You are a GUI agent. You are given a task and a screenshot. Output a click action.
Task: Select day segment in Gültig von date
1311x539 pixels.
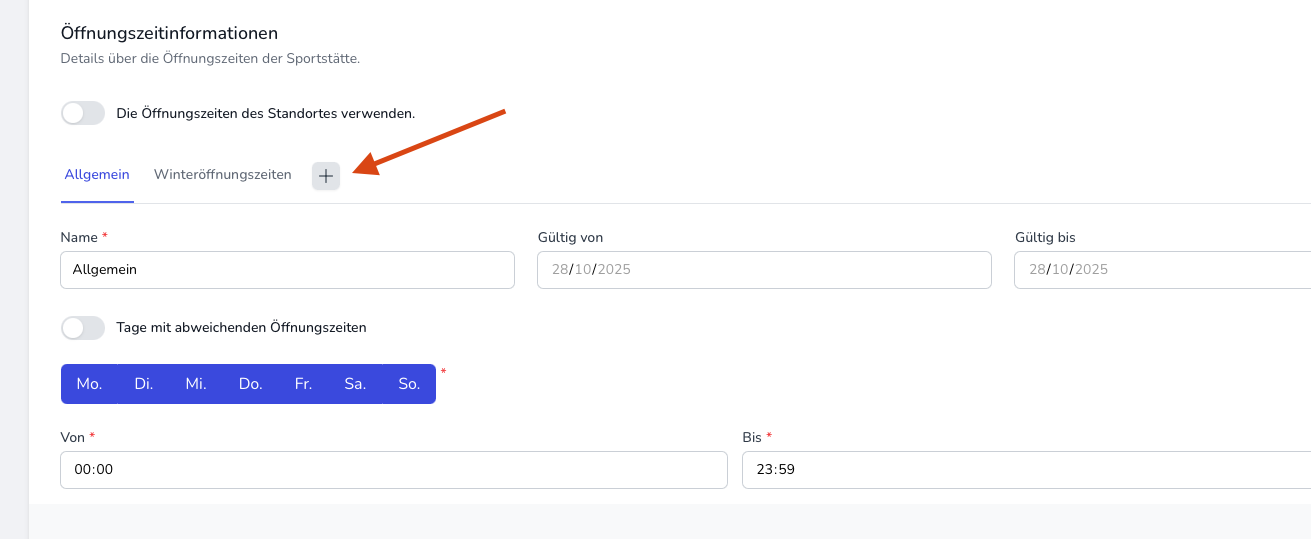coord(558,270)
